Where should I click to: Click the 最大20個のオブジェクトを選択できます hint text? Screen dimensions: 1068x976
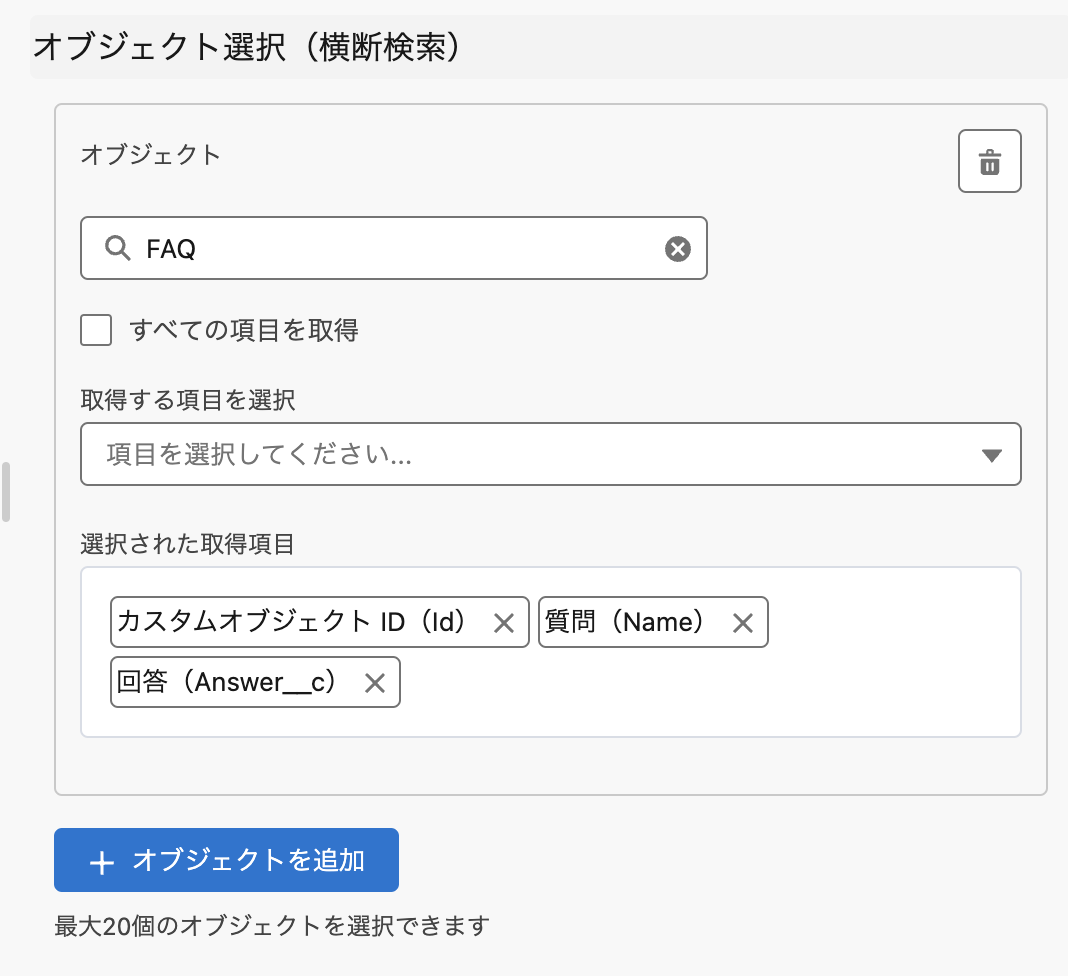(x=272, y=926)
